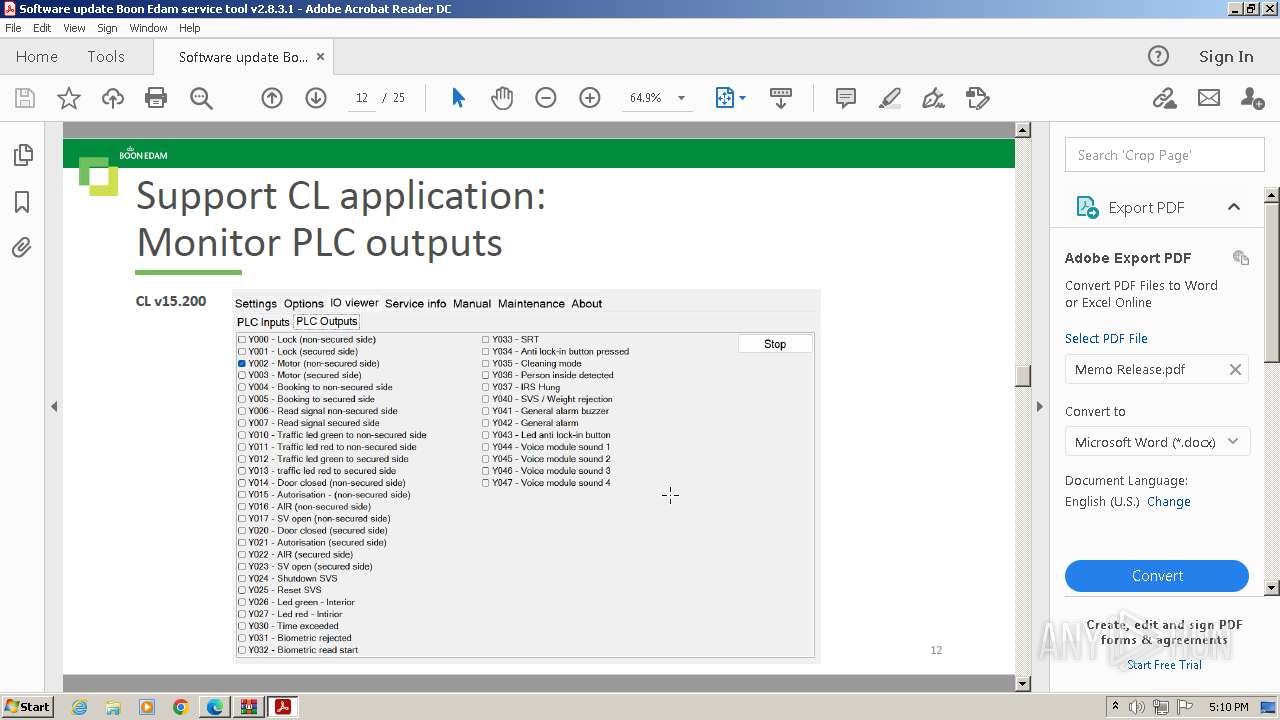The height and width of the screenshot is (720, 1280).
Task: Check Y035 Cleaning mode box
Action: (x=486, y=364)
